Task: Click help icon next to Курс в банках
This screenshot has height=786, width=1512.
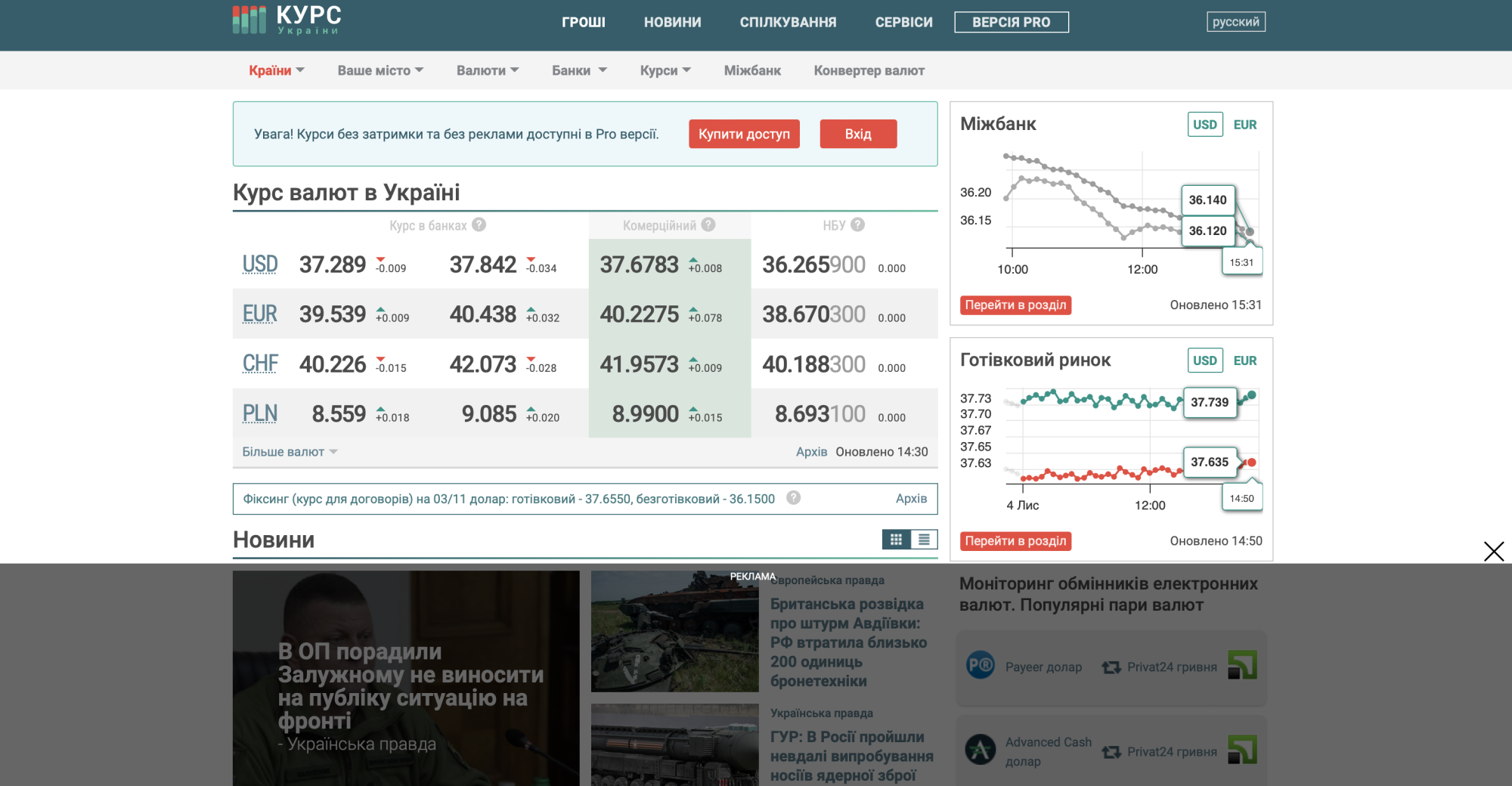Action: (x=479, y=225)
